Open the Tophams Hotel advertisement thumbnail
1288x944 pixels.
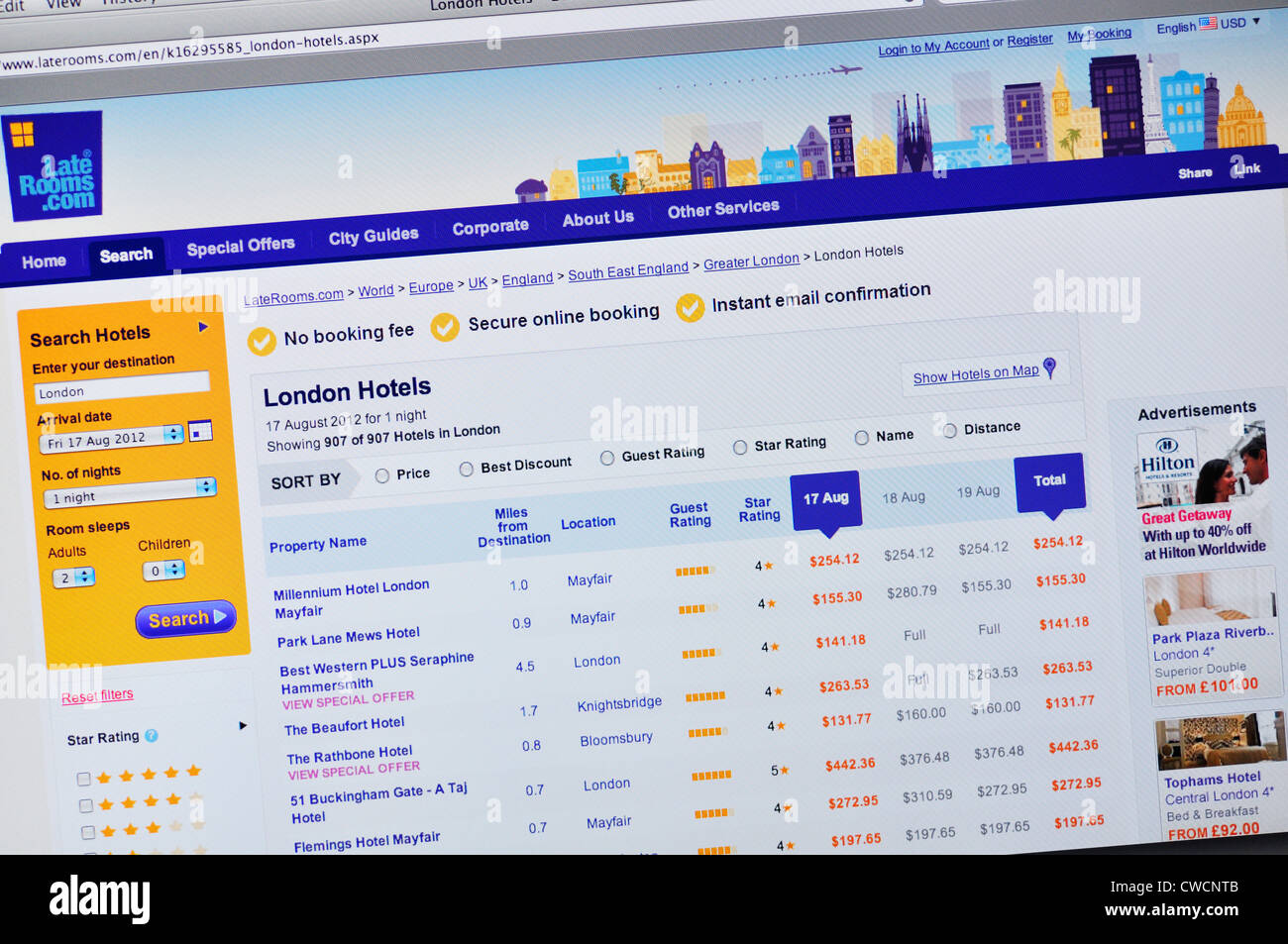(1220, 740)
